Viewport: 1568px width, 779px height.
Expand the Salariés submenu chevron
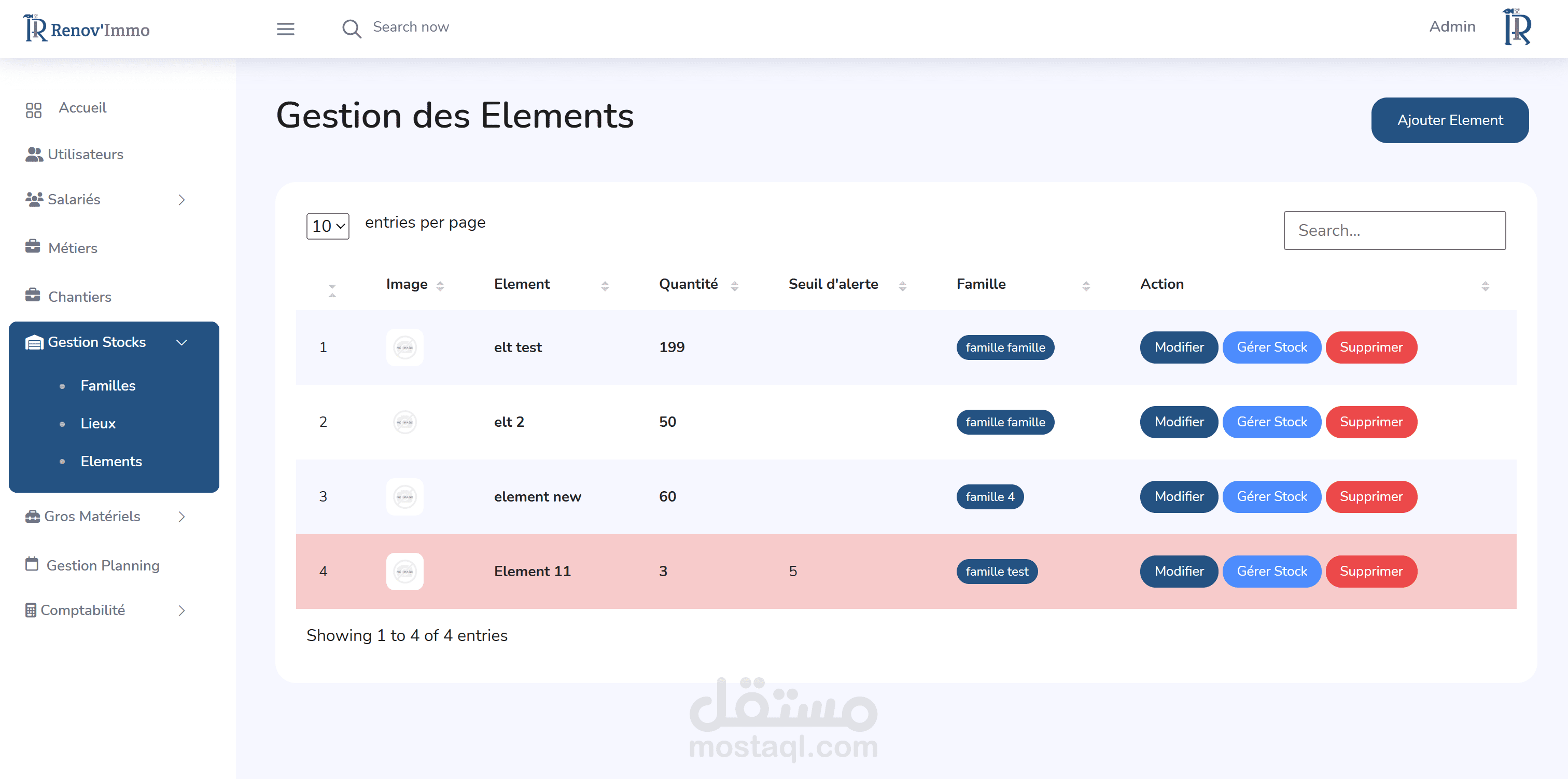[181, 200]
